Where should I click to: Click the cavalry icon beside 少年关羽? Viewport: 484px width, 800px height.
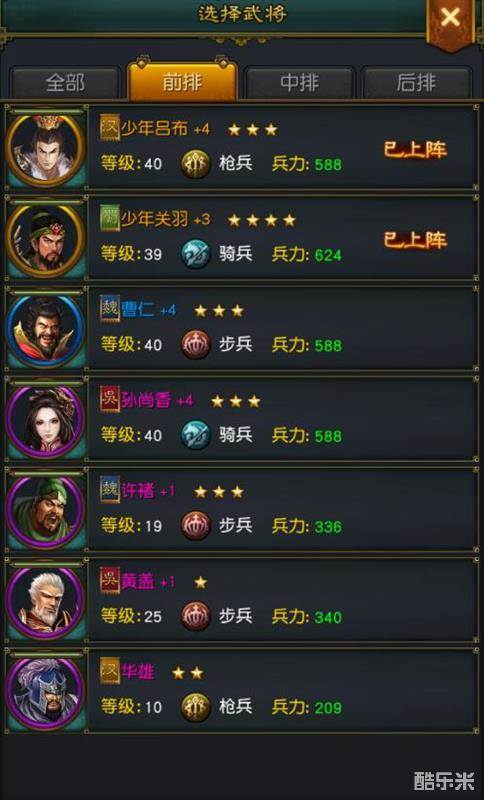click(x=196, y=254)
